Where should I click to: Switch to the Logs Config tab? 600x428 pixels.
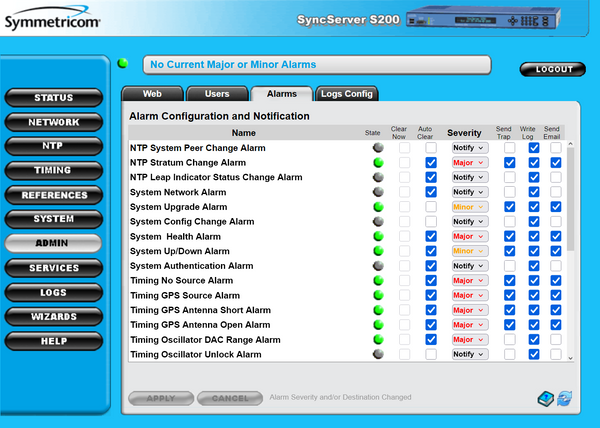[346, 94]
